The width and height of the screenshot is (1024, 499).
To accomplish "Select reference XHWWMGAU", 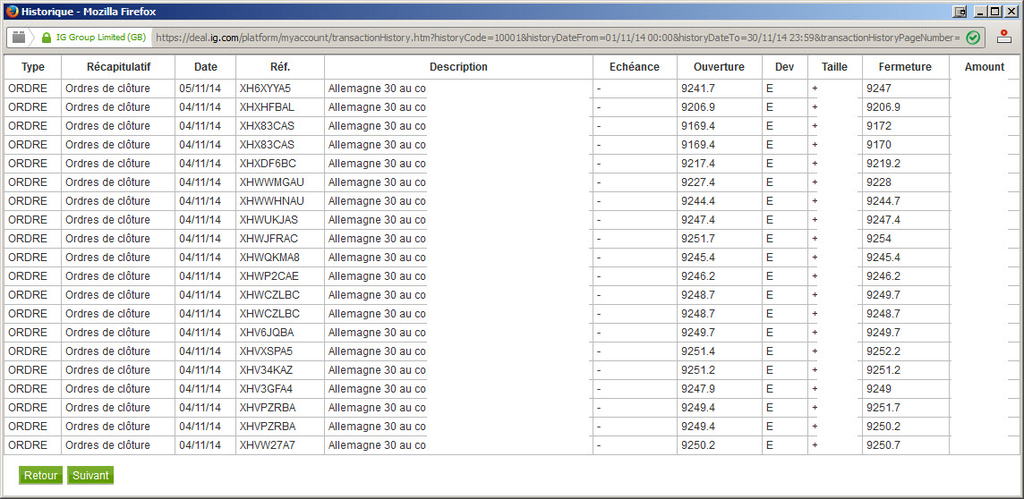I will click(x=272, y=182).
